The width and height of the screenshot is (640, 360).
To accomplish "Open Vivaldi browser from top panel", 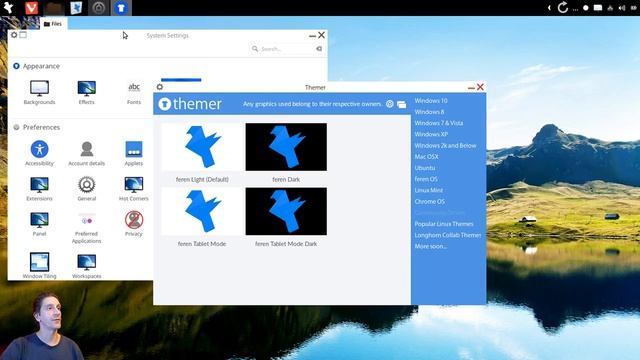I will click(31, 8).
